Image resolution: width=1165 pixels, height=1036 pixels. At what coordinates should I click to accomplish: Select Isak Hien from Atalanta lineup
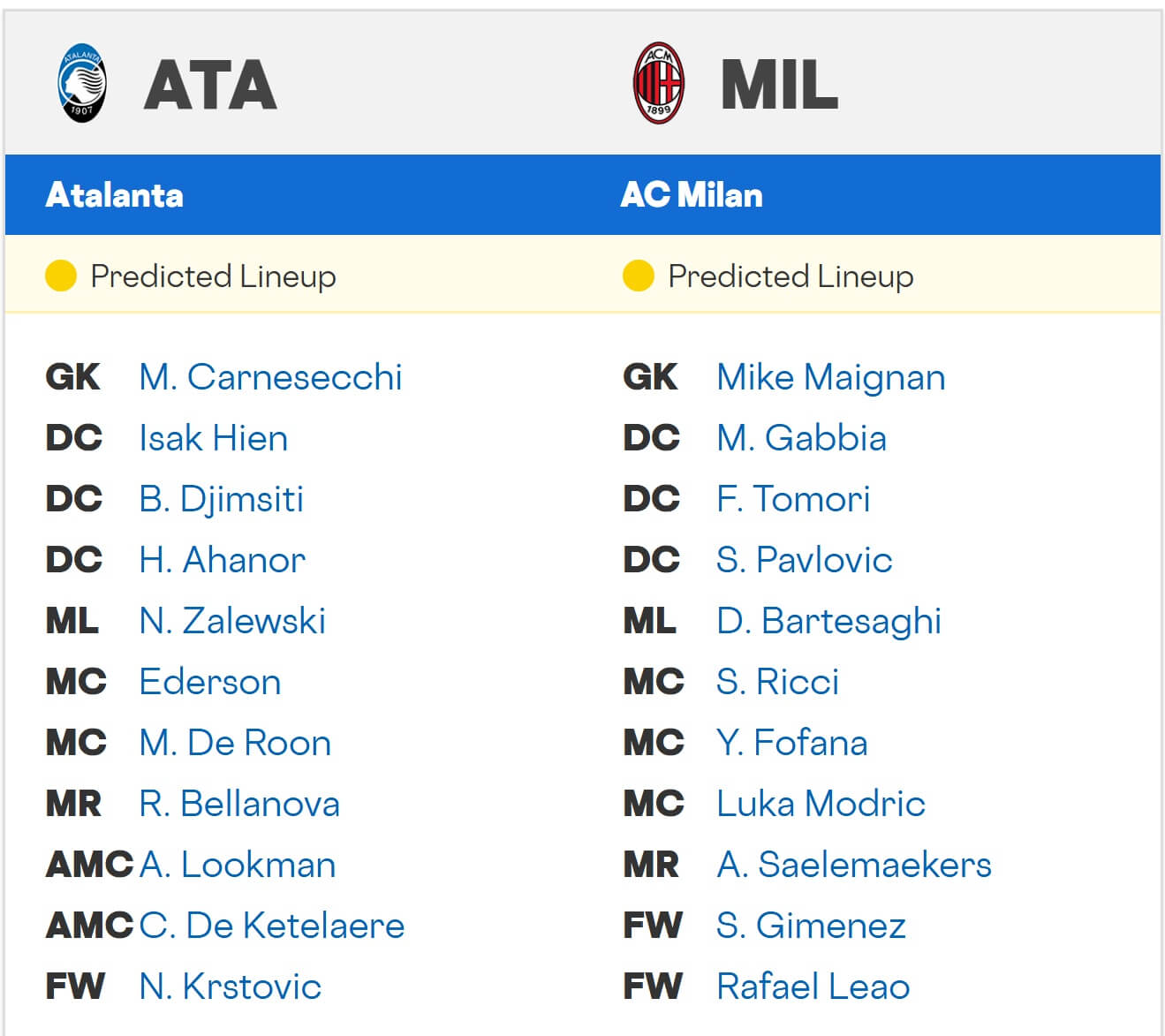213,438
